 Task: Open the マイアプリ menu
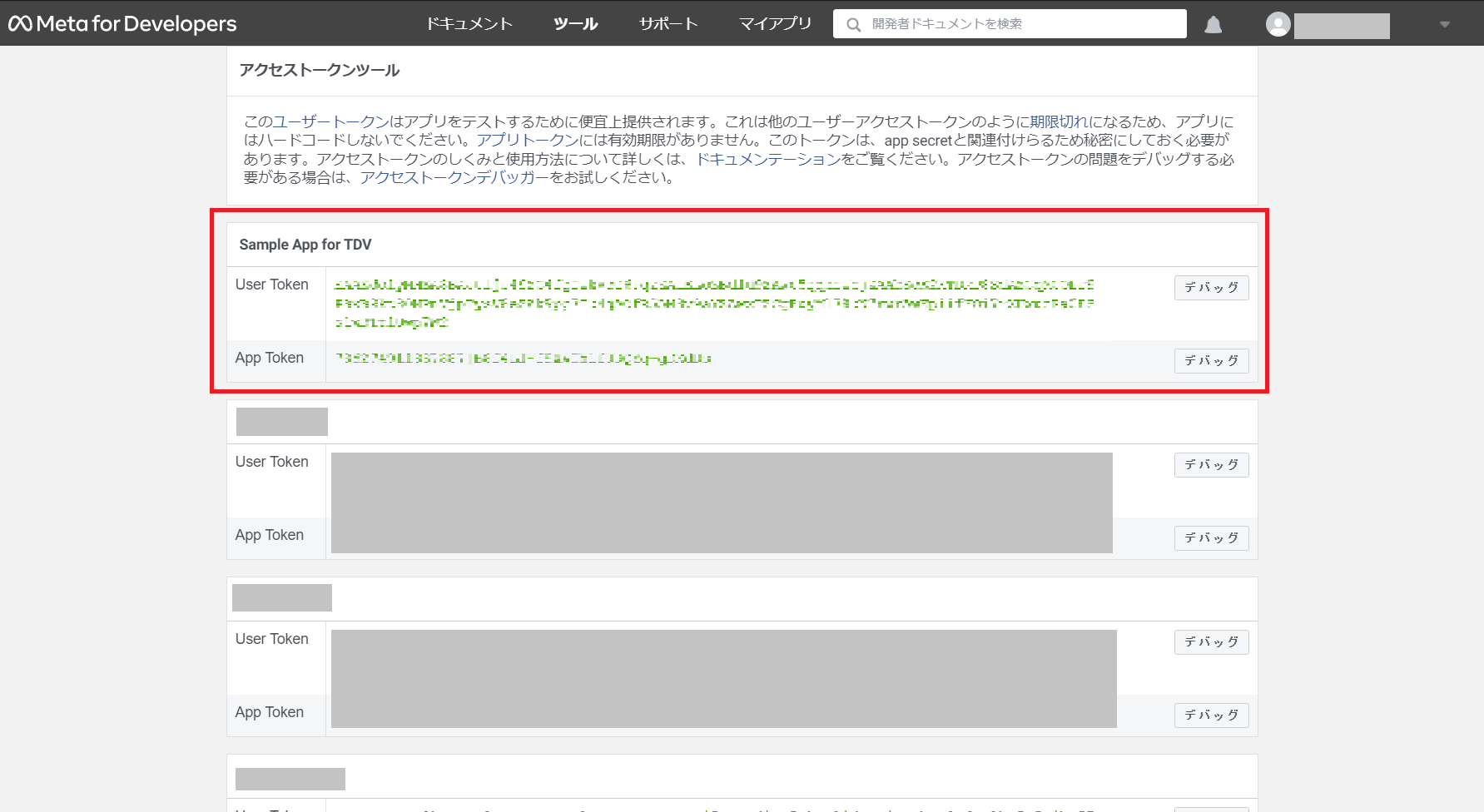[x=775, y=24]
